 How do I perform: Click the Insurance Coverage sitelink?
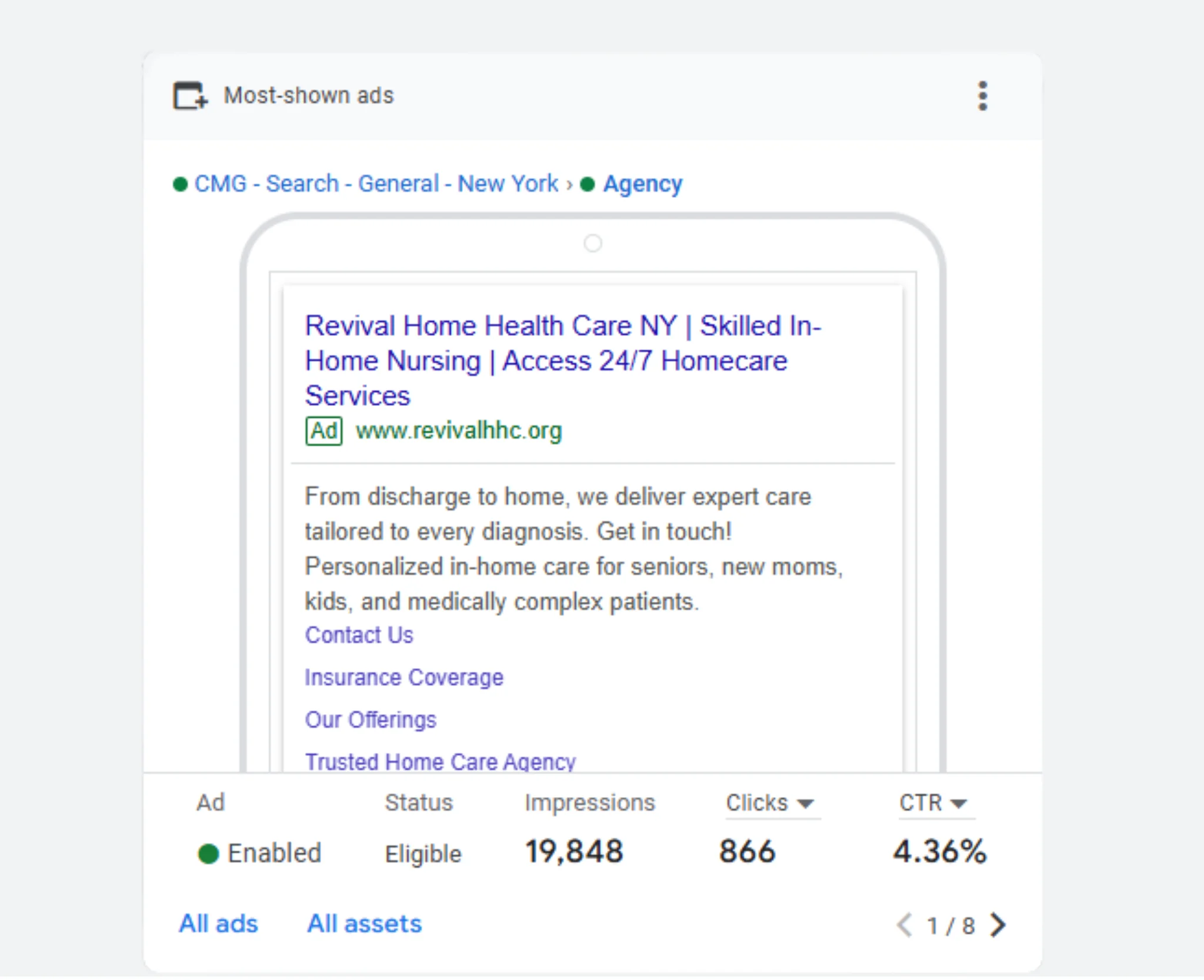(x=404, y=678)
